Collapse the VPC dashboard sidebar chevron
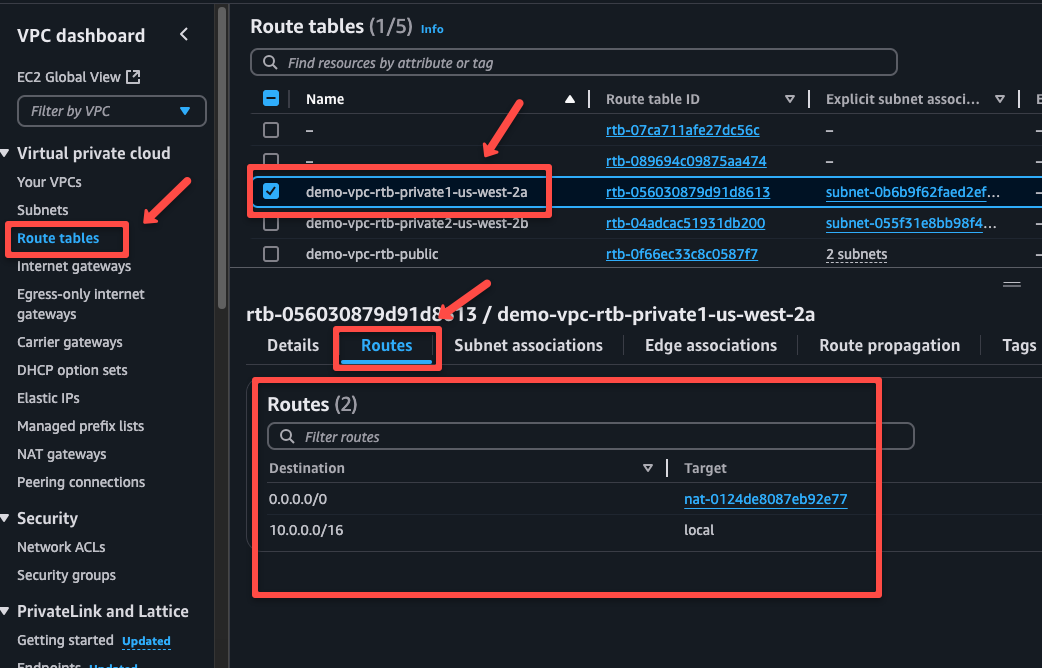 pos(183,33)
